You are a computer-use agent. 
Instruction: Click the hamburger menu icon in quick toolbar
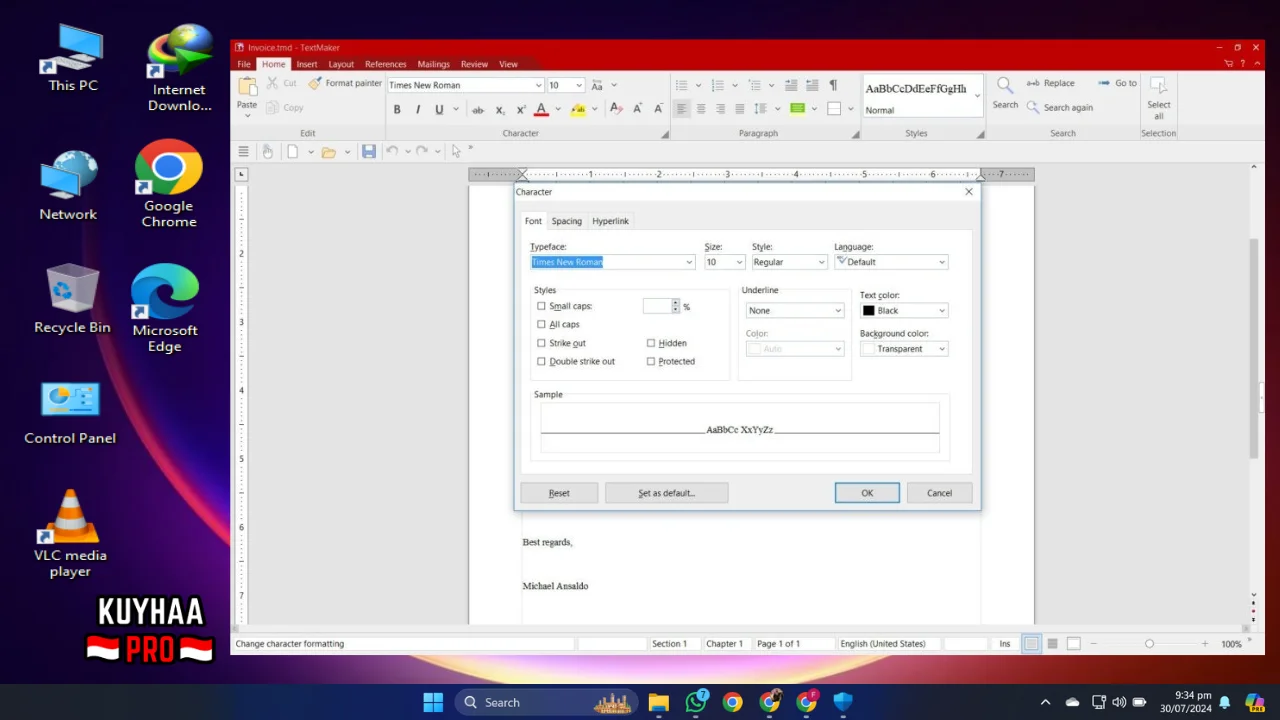click(243, 151)
